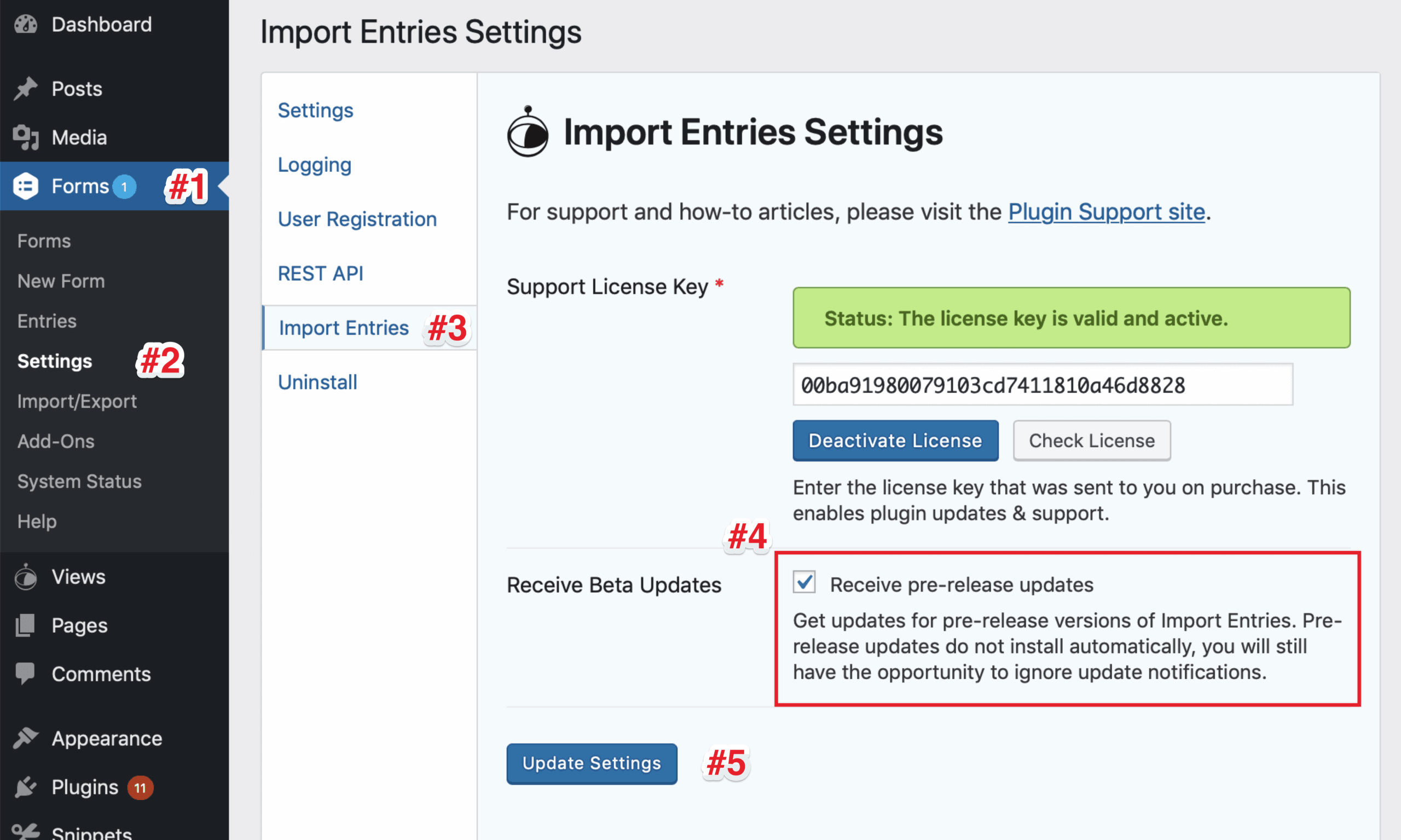
Task: Switch to the User Registration tab
Action: (357, 219)
